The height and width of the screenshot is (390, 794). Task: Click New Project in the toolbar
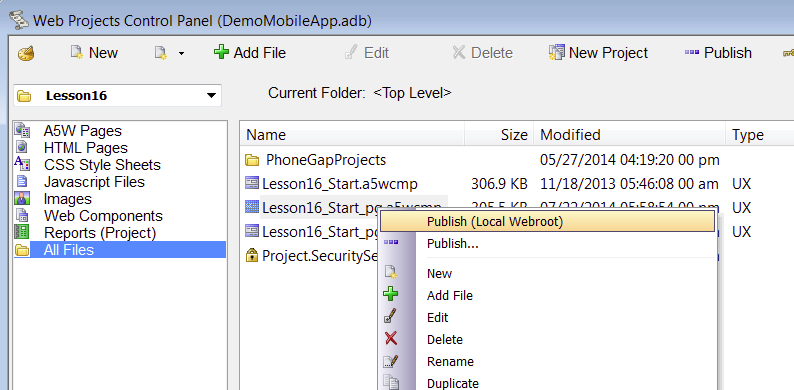[599, 53]
